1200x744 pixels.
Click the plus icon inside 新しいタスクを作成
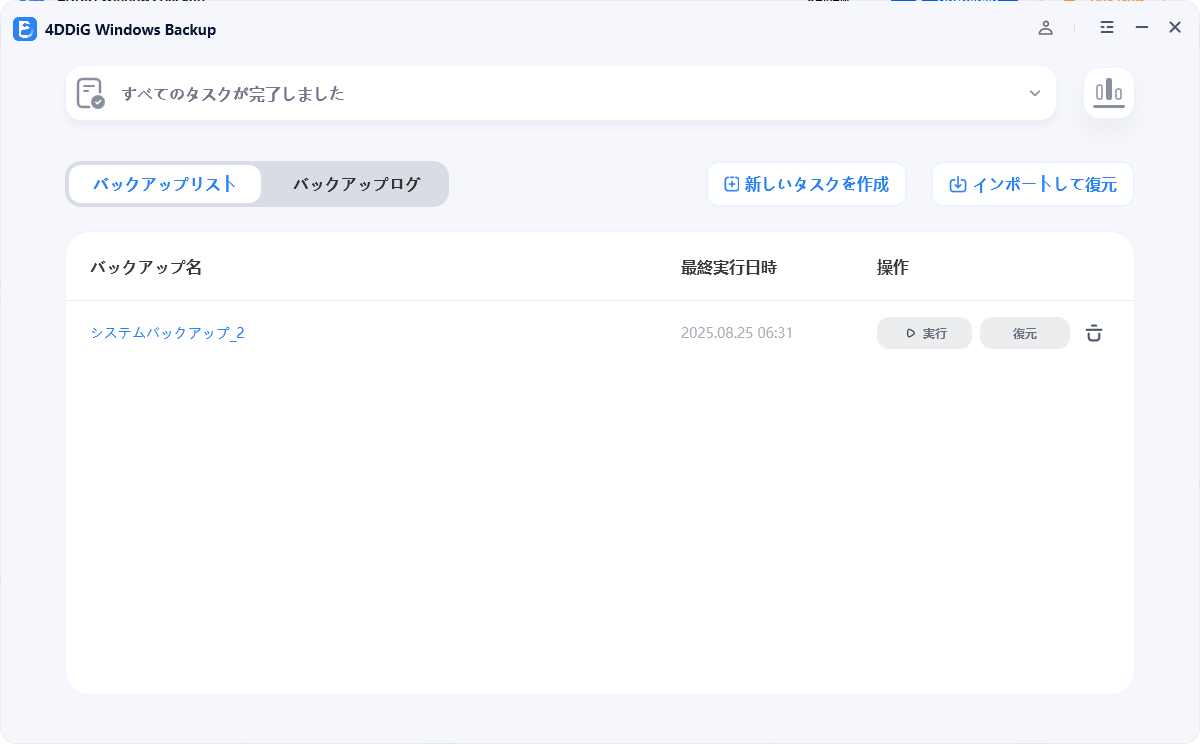pos(730,183)
